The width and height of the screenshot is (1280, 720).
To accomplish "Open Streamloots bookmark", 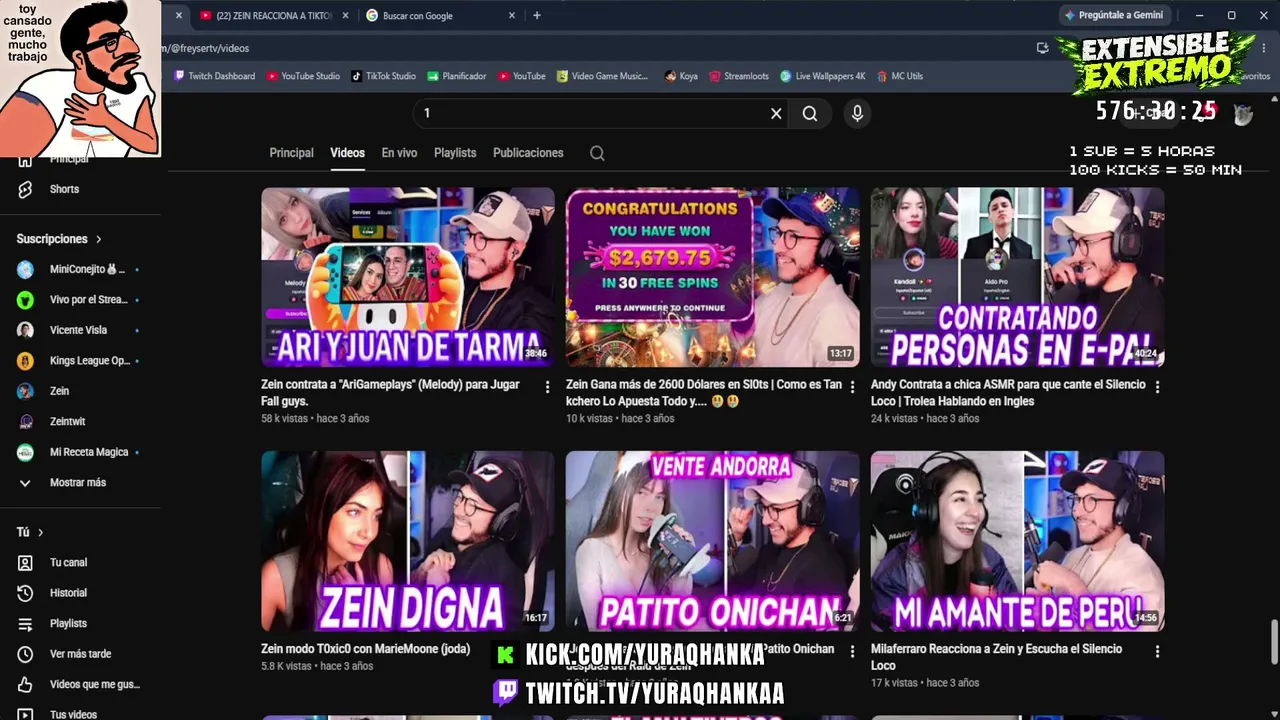I will tap(738, 76).
